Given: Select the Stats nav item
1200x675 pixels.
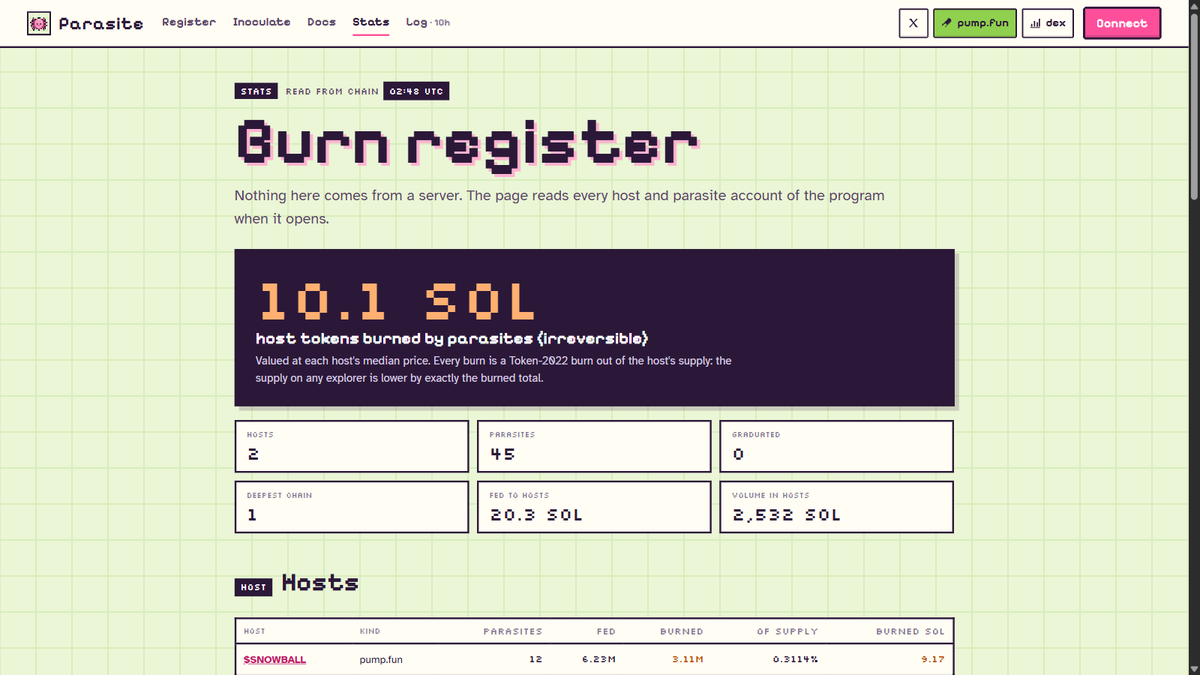Looking at the screenshot, I should 371,22.
